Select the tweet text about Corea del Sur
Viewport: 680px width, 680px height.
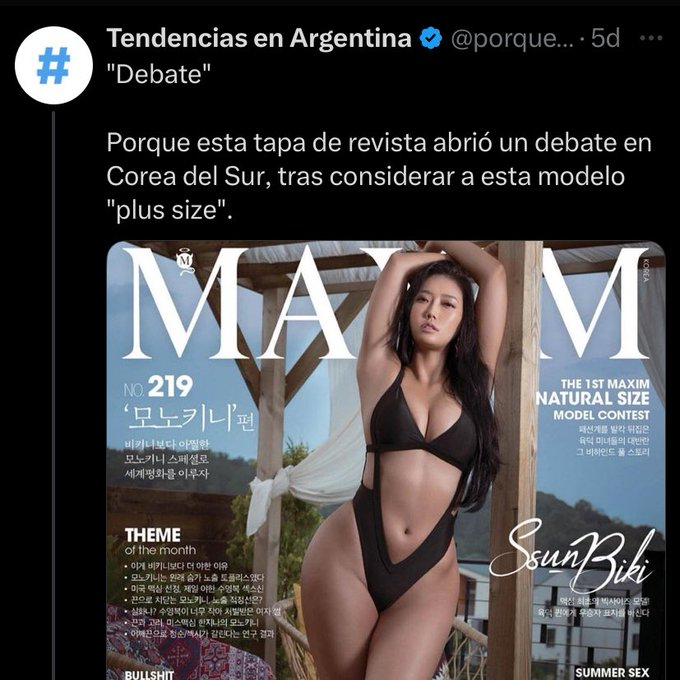coord(379,177)
